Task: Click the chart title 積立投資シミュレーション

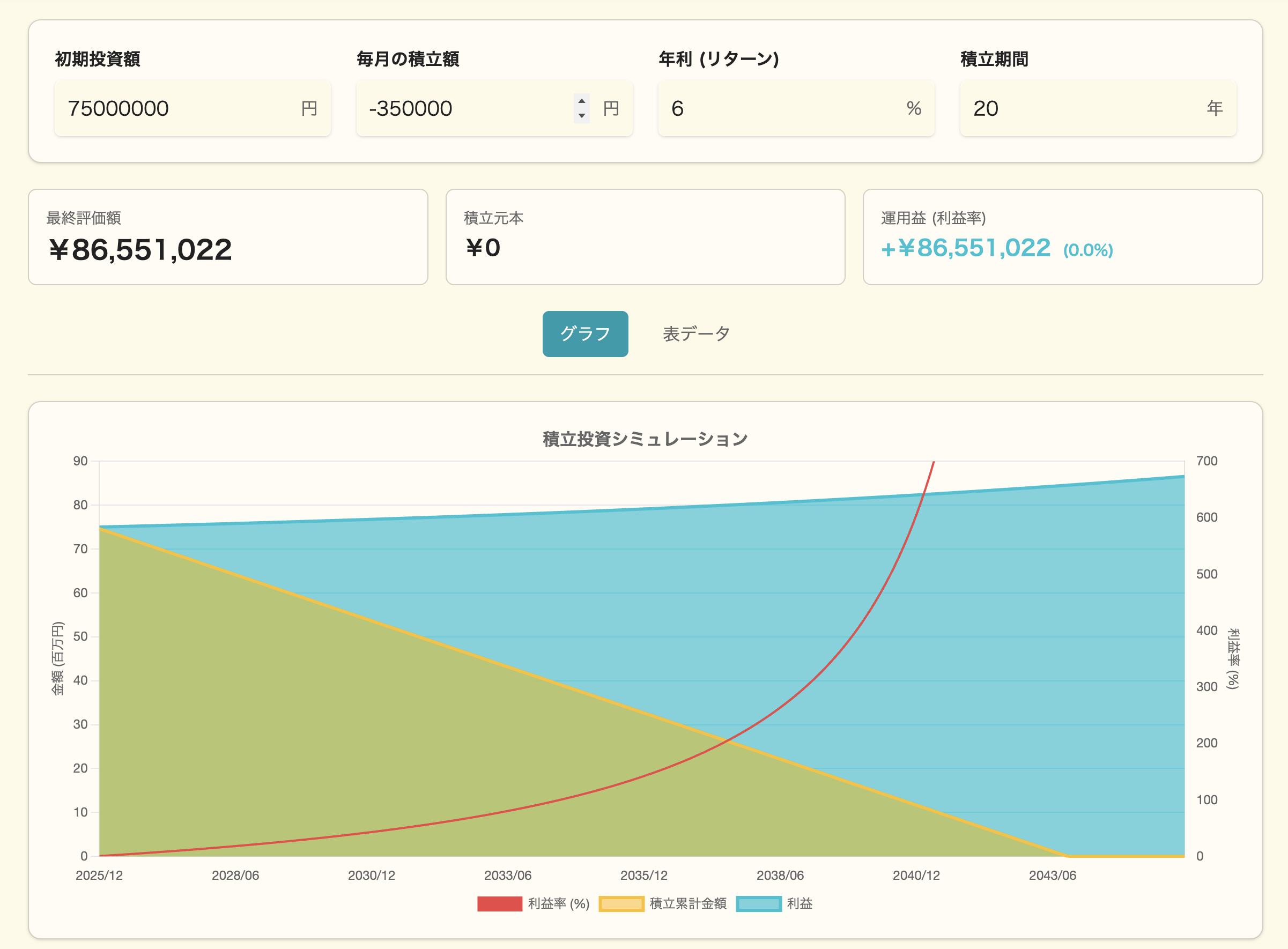Action: coord(645,440)
